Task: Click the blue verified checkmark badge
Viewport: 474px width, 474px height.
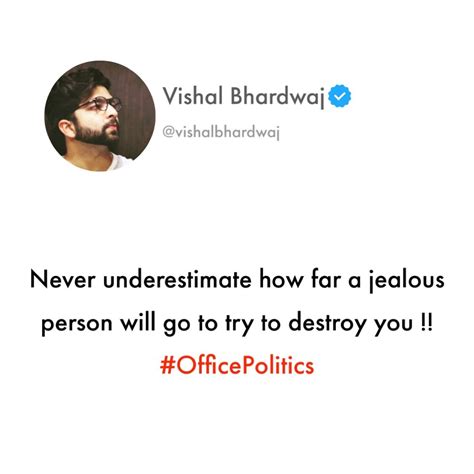Action: pyautogui.click(x=340, y=97)
